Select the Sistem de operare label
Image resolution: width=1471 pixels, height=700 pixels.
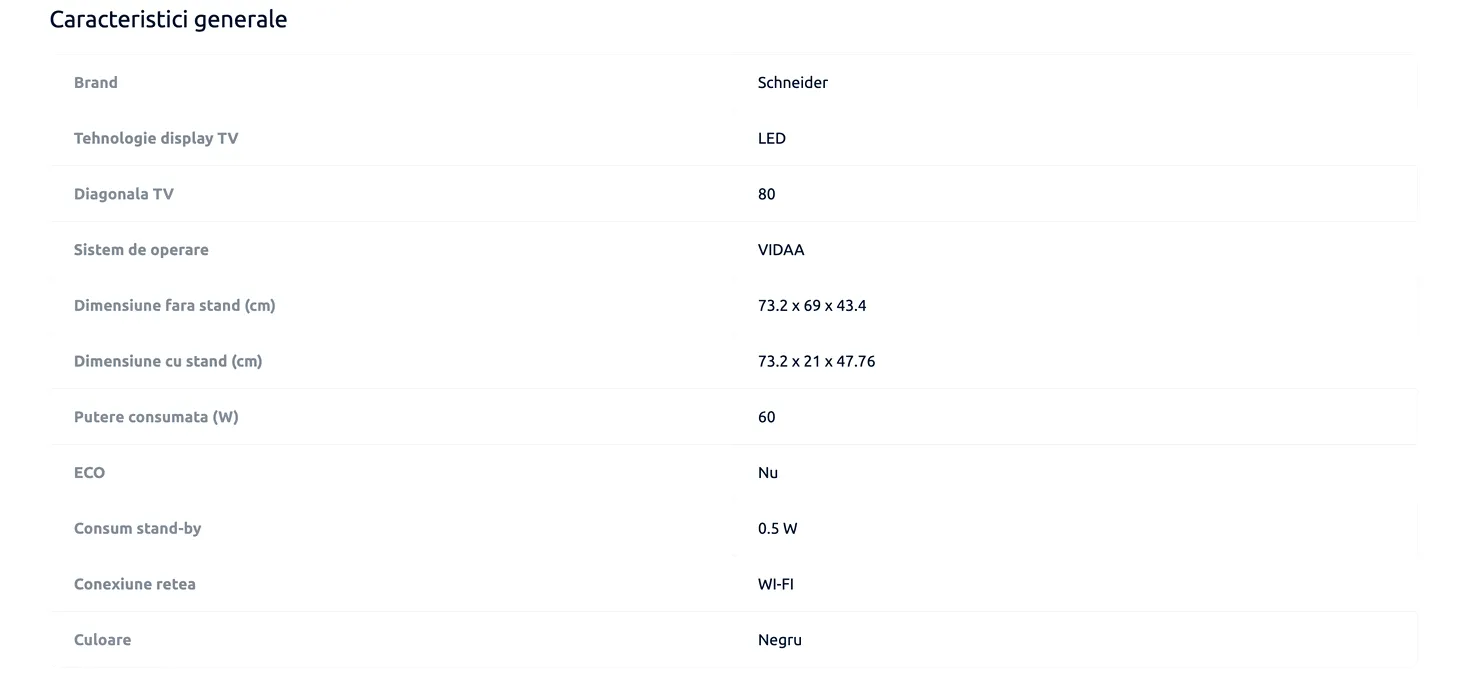point(141,250)
